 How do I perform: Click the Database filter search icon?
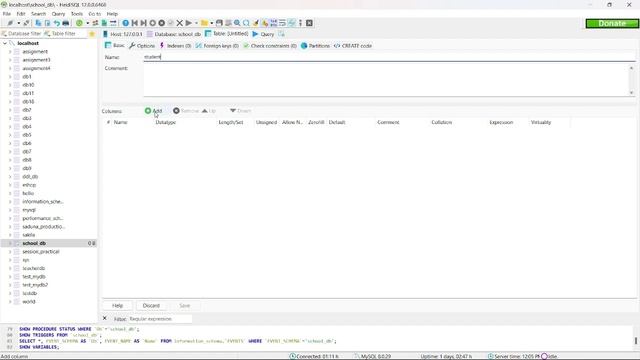point(4,34)
